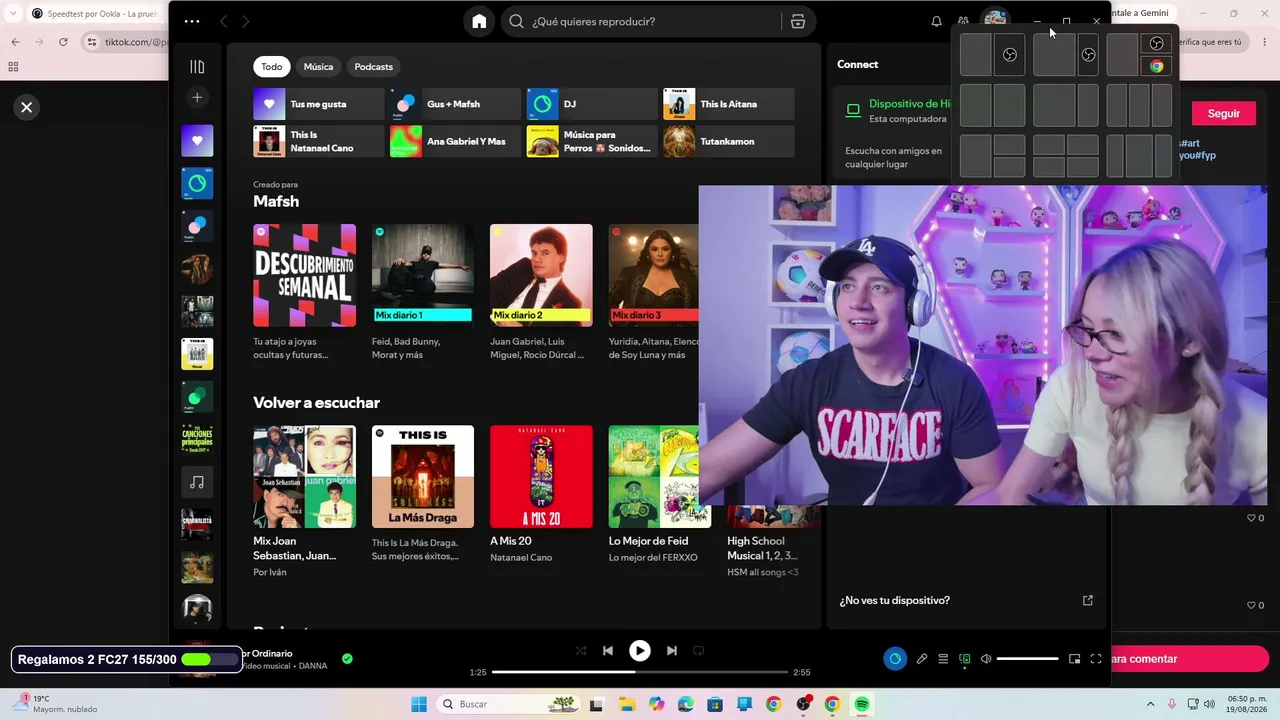Open Spotify notifications bell

pyautogui.click(x=936, y=21)
